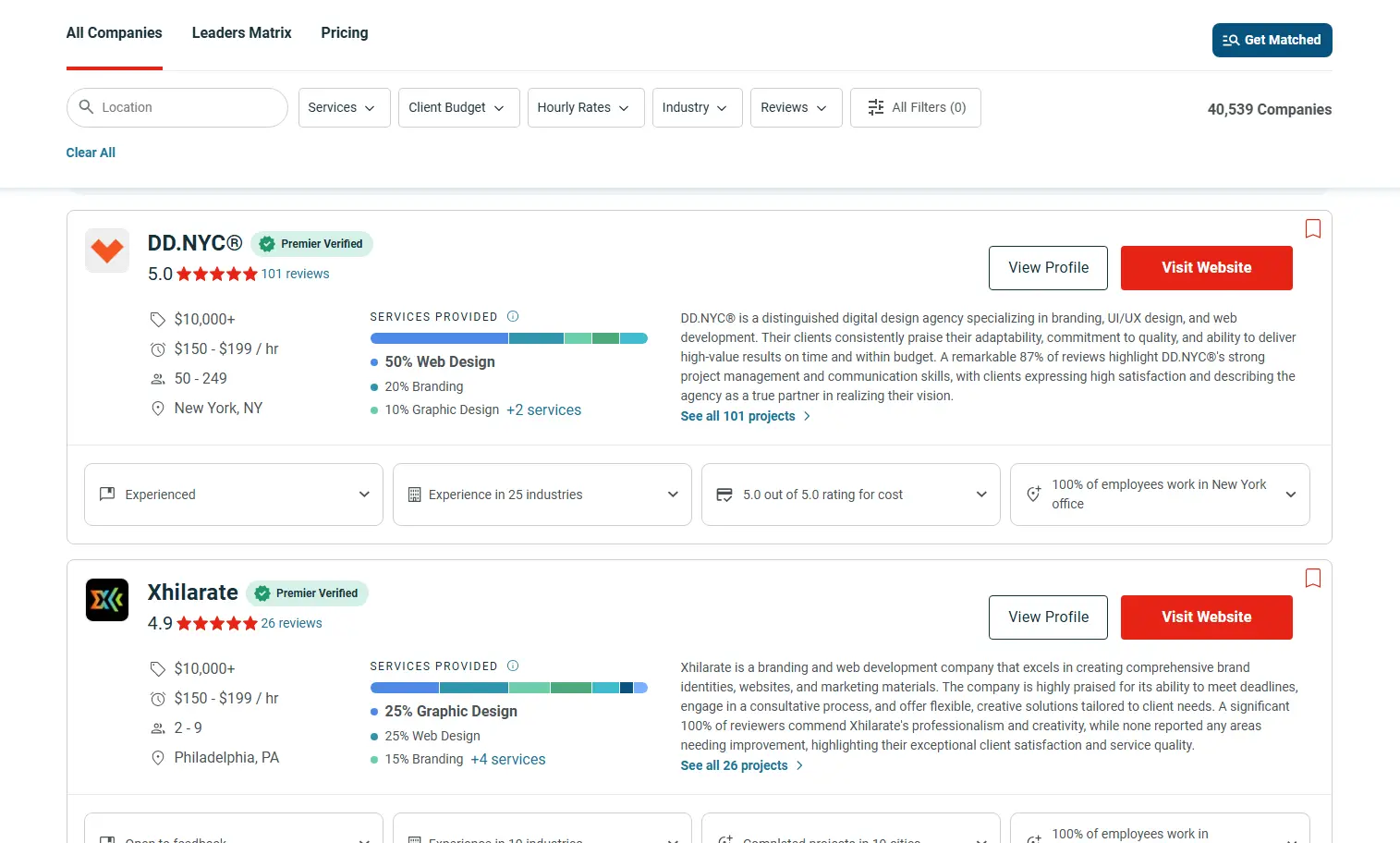Visit Website of DD.NYC
This screenshot has width=1400, height=843.
[x=1207, y=268]
